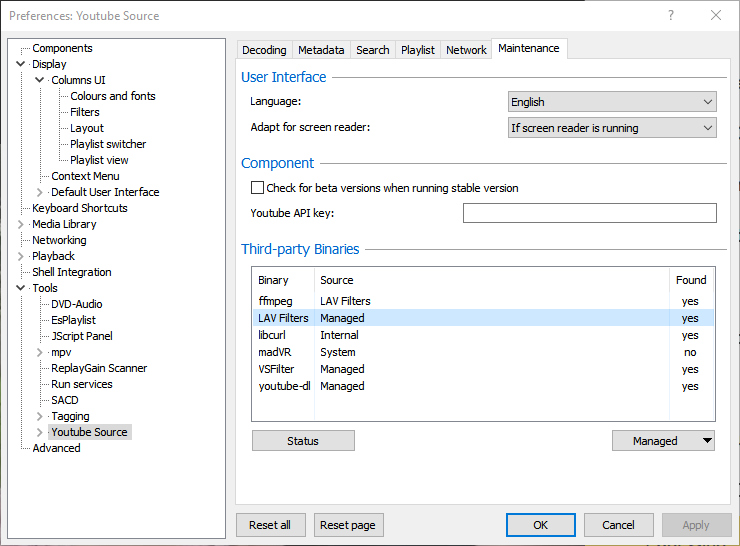Enable check for beta versions checkbox
The image size is (740, 546).
pos(258,188)
